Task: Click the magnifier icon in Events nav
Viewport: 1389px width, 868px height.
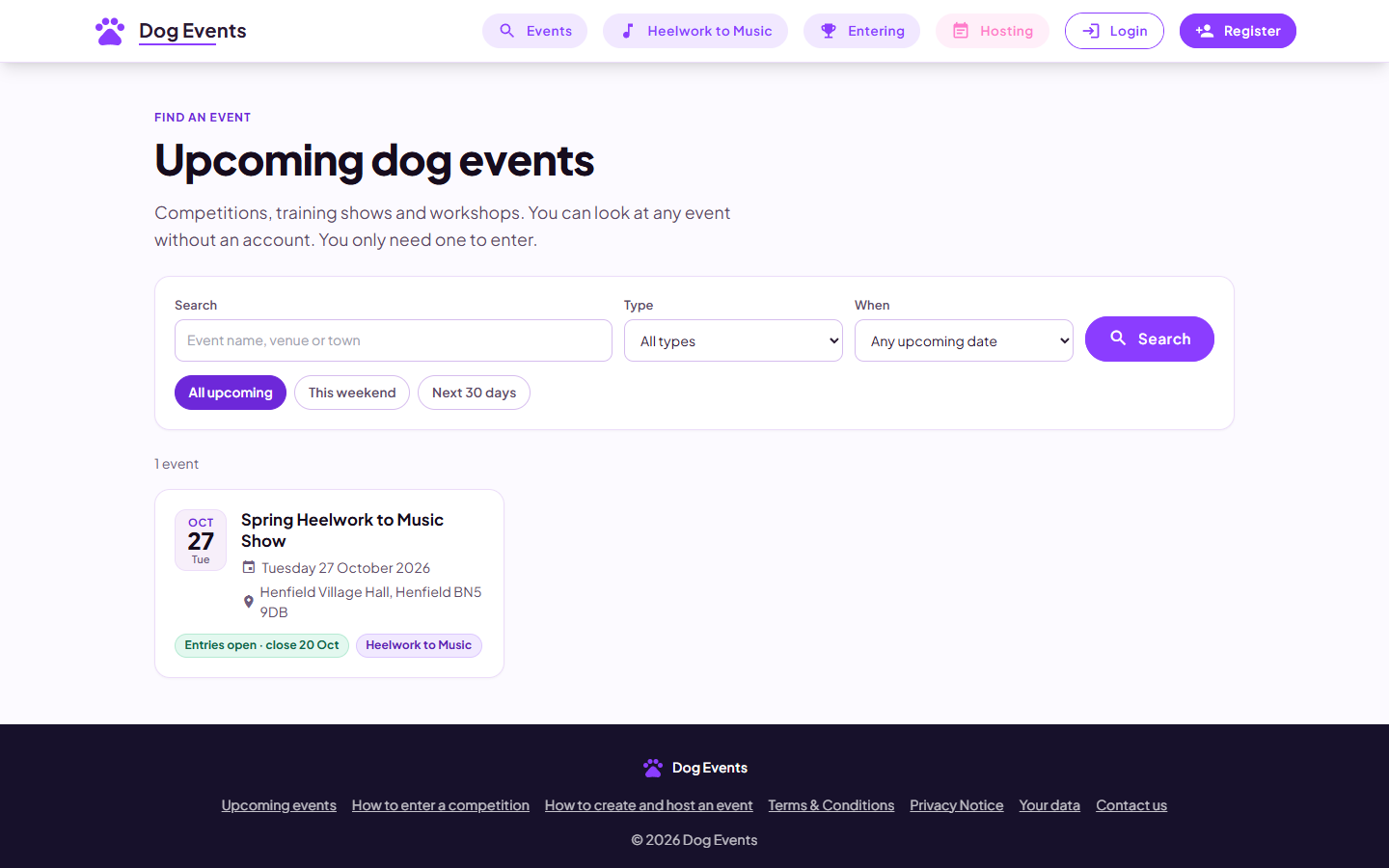Action: pos(506,31)
